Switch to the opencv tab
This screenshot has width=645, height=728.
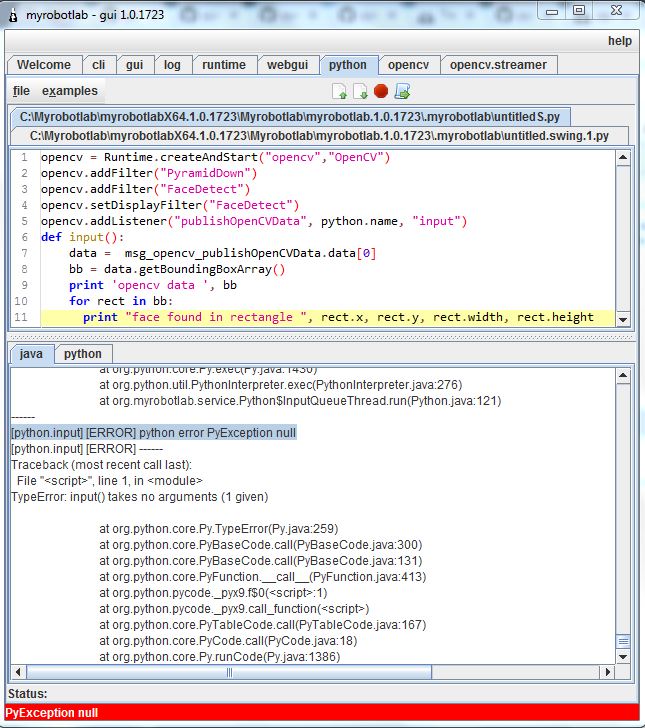[x=408, y=65]
